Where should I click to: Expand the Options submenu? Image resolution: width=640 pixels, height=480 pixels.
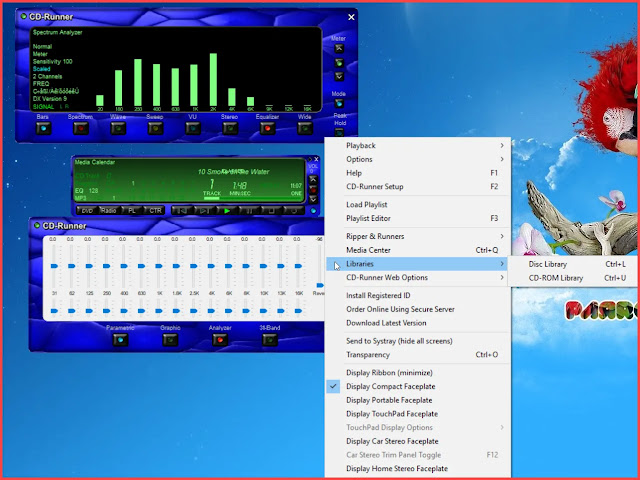[418, 159]
